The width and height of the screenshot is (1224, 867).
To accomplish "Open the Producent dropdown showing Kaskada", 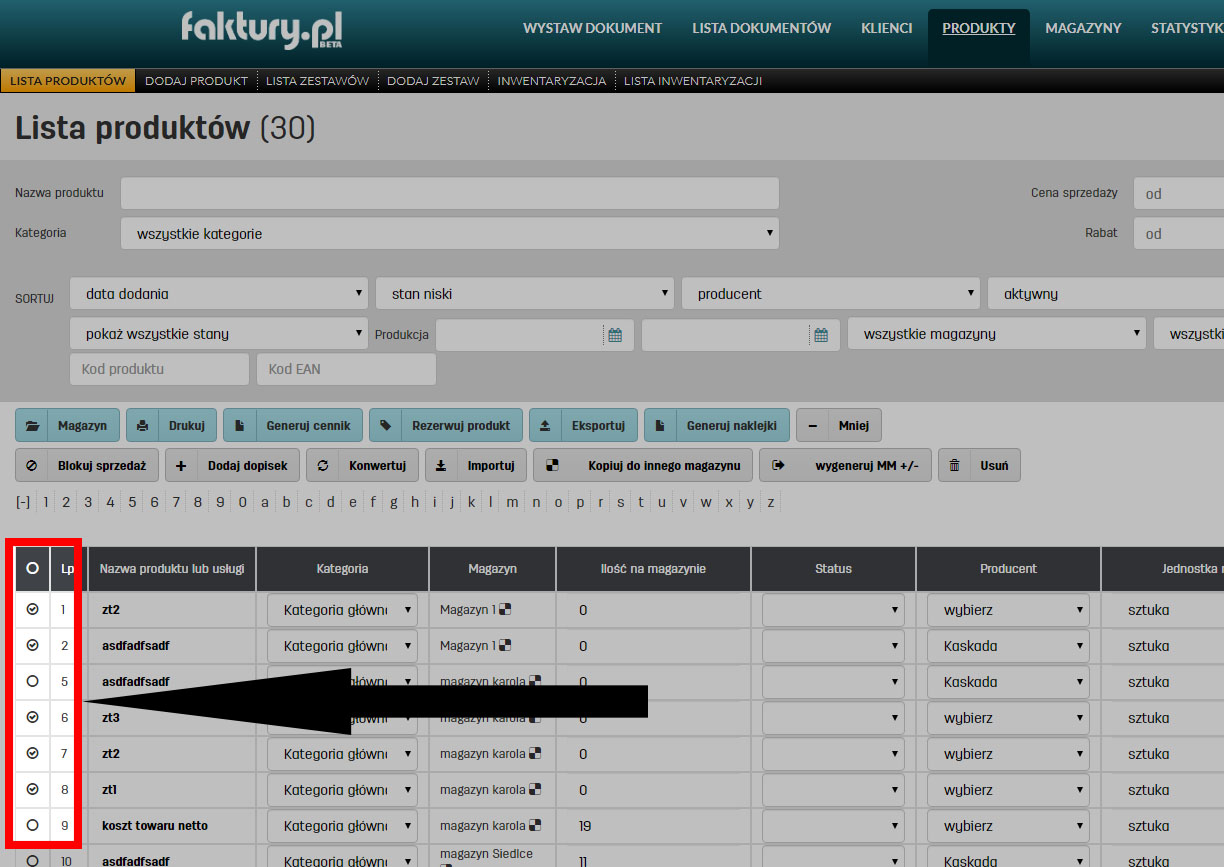I will pos(1007,645).
